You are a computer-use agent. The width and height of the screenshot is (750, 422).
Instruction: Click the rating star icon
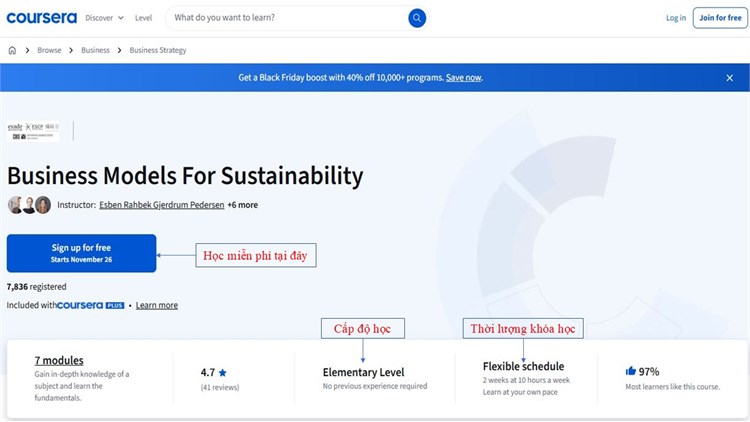click(x=223, y=372)
